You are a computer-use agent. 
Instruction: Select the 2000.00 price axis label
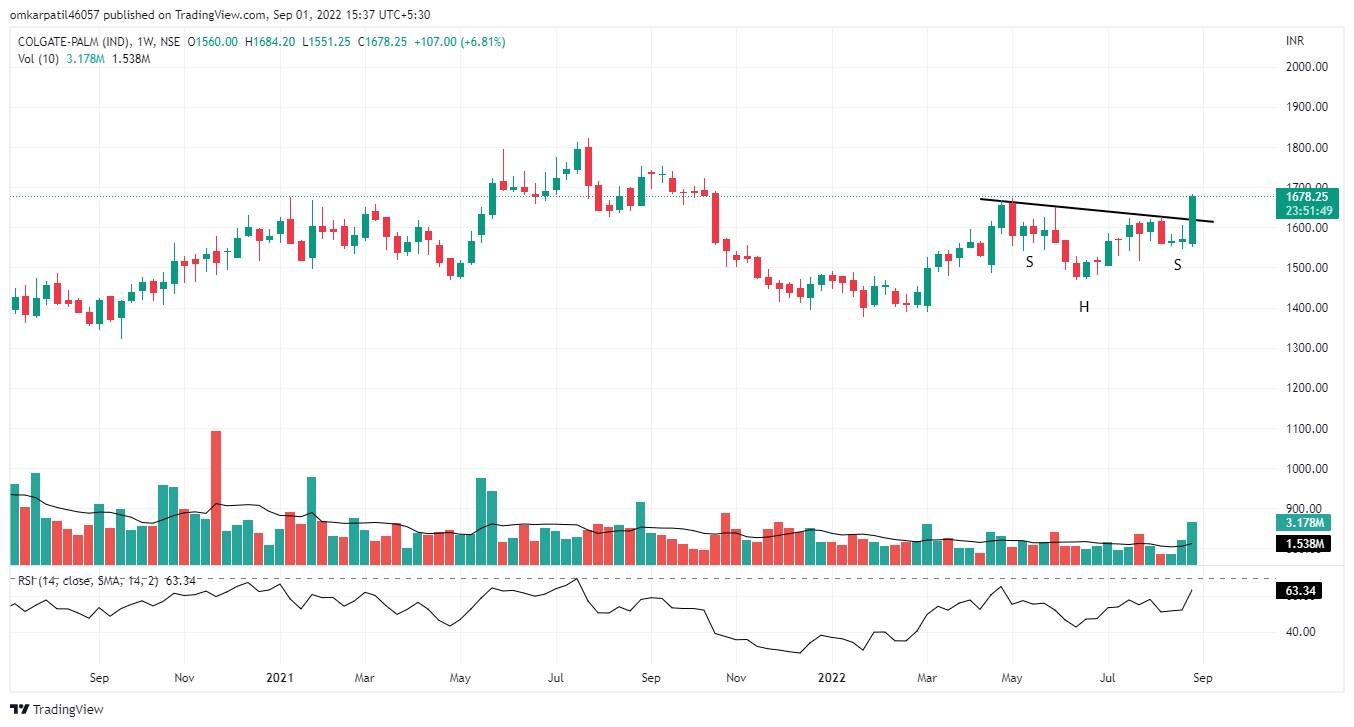(x=1306, y=67)
